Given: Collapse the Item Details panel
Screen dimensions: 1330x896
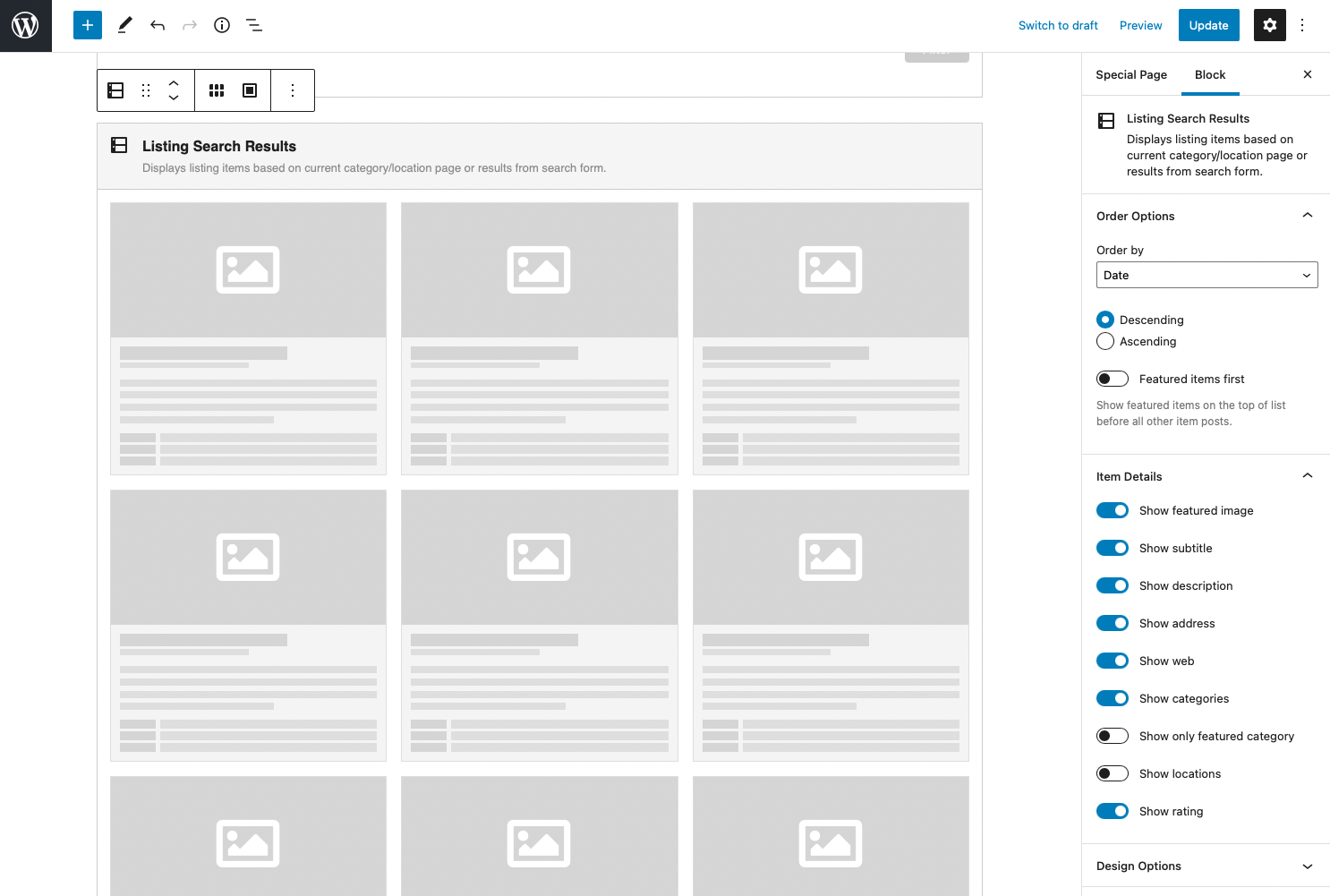Looking at the screenshot, I should pos(1206,476).
